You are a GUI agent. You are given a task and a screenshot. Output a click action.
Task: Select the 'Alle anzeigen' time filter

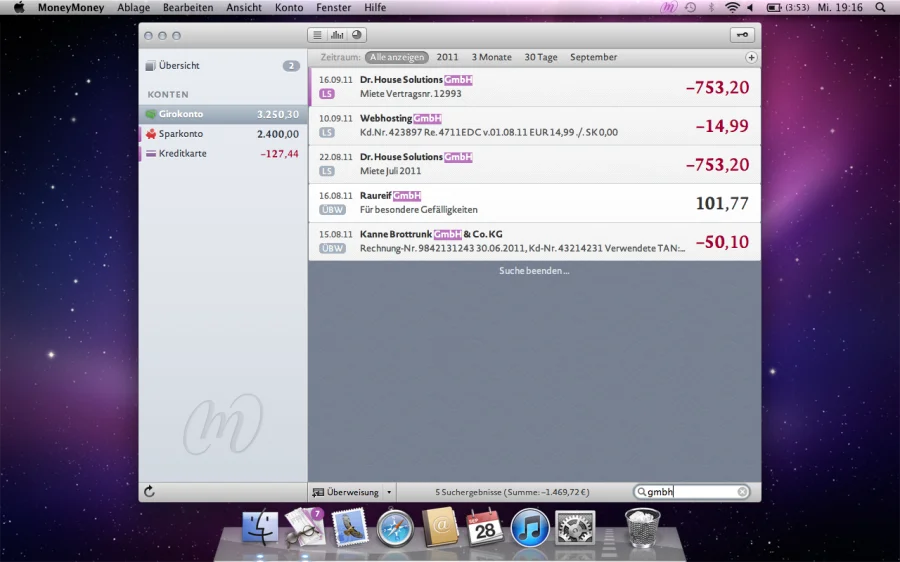pyautogui.click(x=396, y=58)
